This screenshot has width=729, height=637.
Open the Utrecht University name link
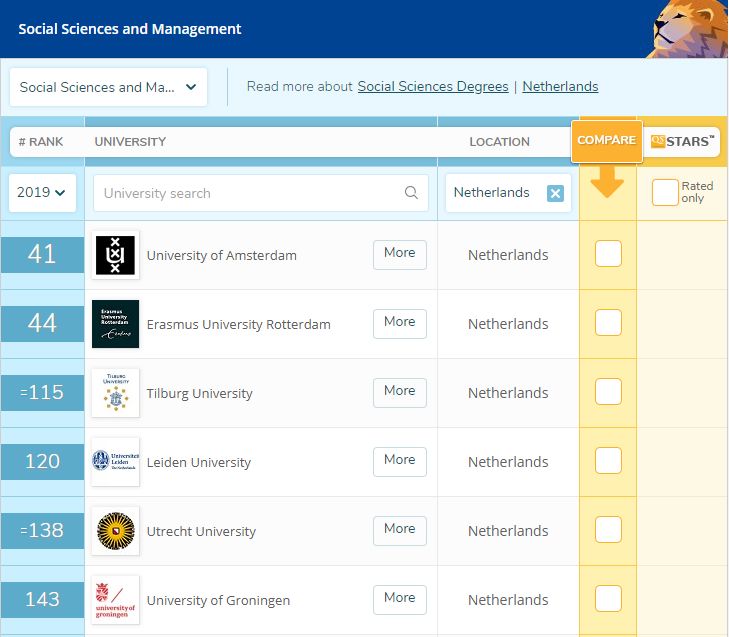(201, 531)
